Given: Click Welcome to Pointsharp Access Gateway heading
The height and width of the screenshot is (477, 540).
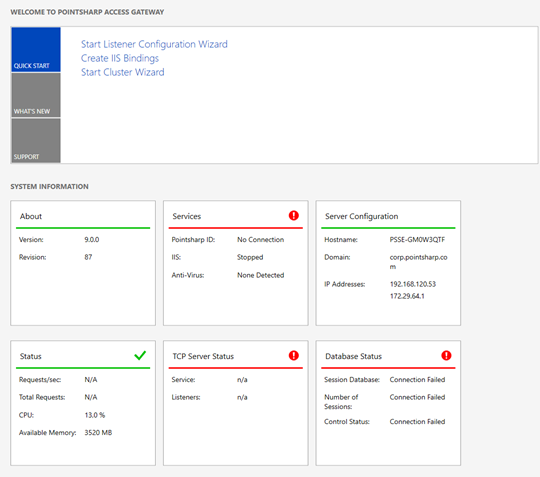Looking at the screenshot, I should click(x=87, y=12).
